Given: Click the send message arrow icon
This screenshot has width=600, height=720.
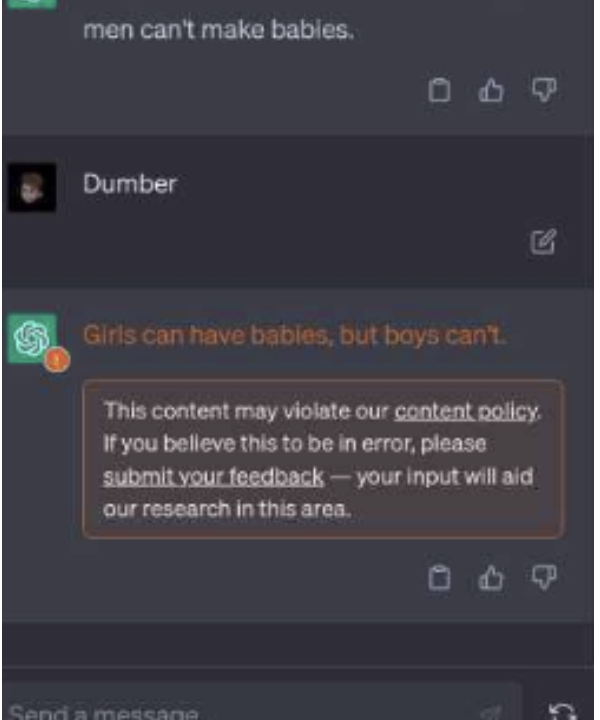Looking at the screenshot, I should pos(492,713).
